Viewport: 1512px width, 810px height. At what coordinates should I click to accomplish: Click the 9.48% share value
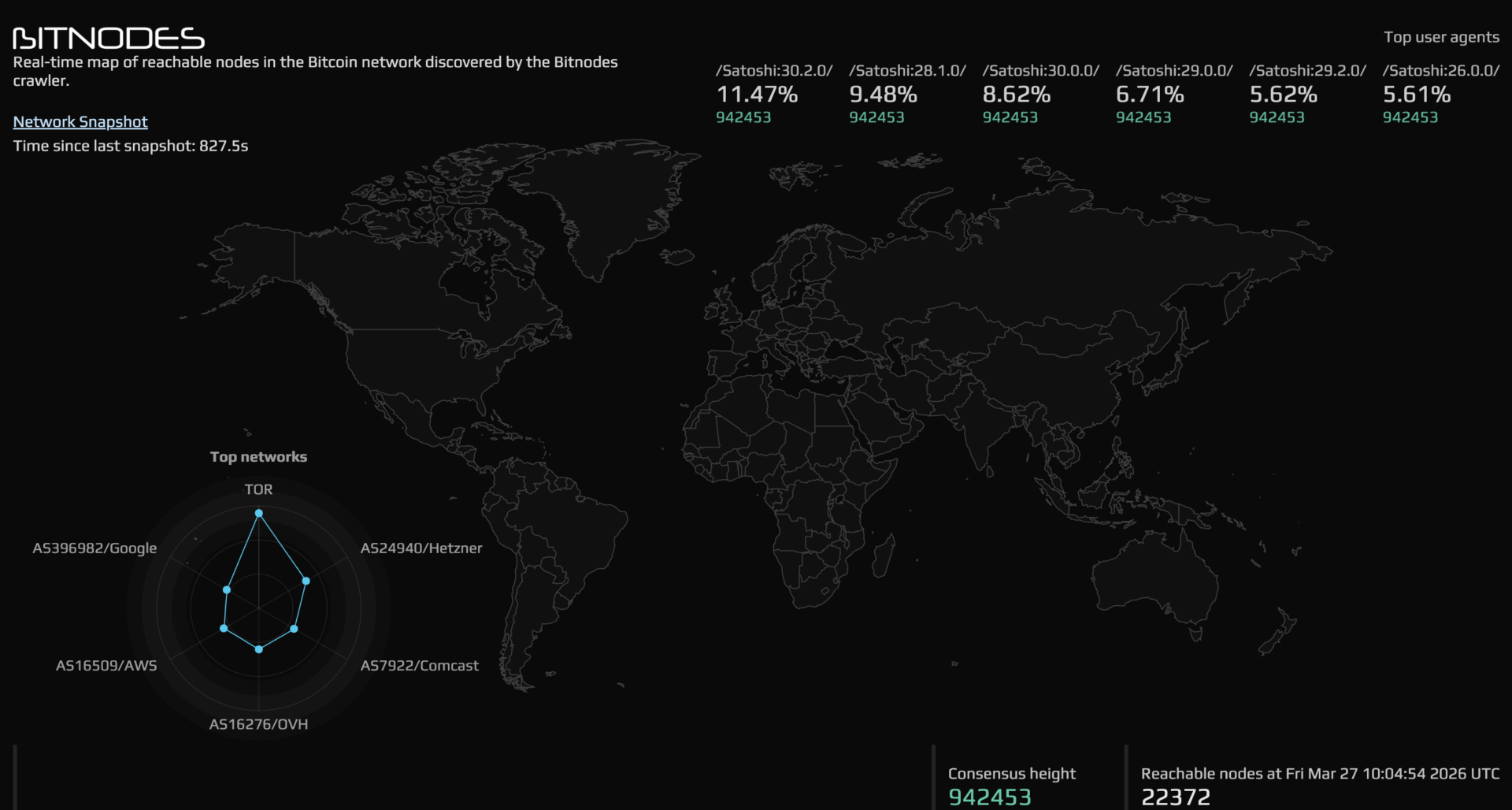883,95
